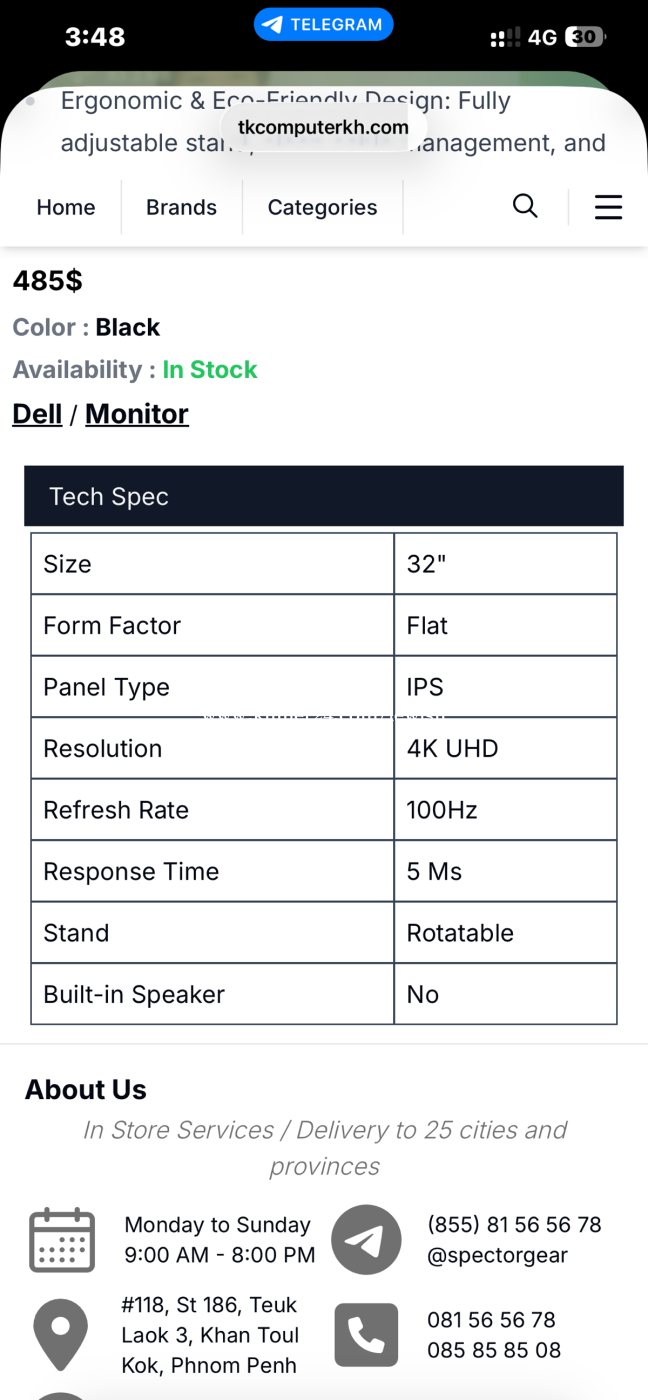Follow the Monitor category link
The image size is (648, 1400).
tap(137, 413)
